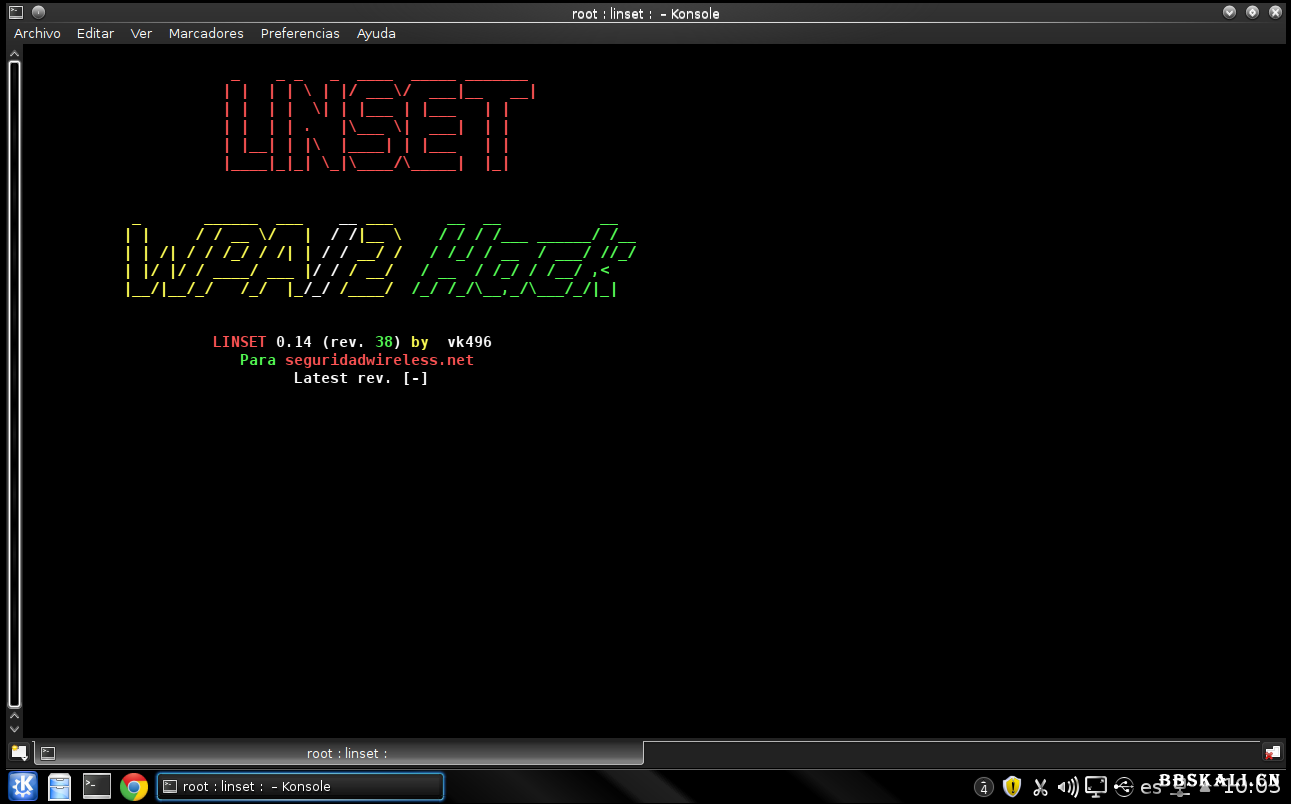Click the volume speaker tray icon

tap(1067, 787)
